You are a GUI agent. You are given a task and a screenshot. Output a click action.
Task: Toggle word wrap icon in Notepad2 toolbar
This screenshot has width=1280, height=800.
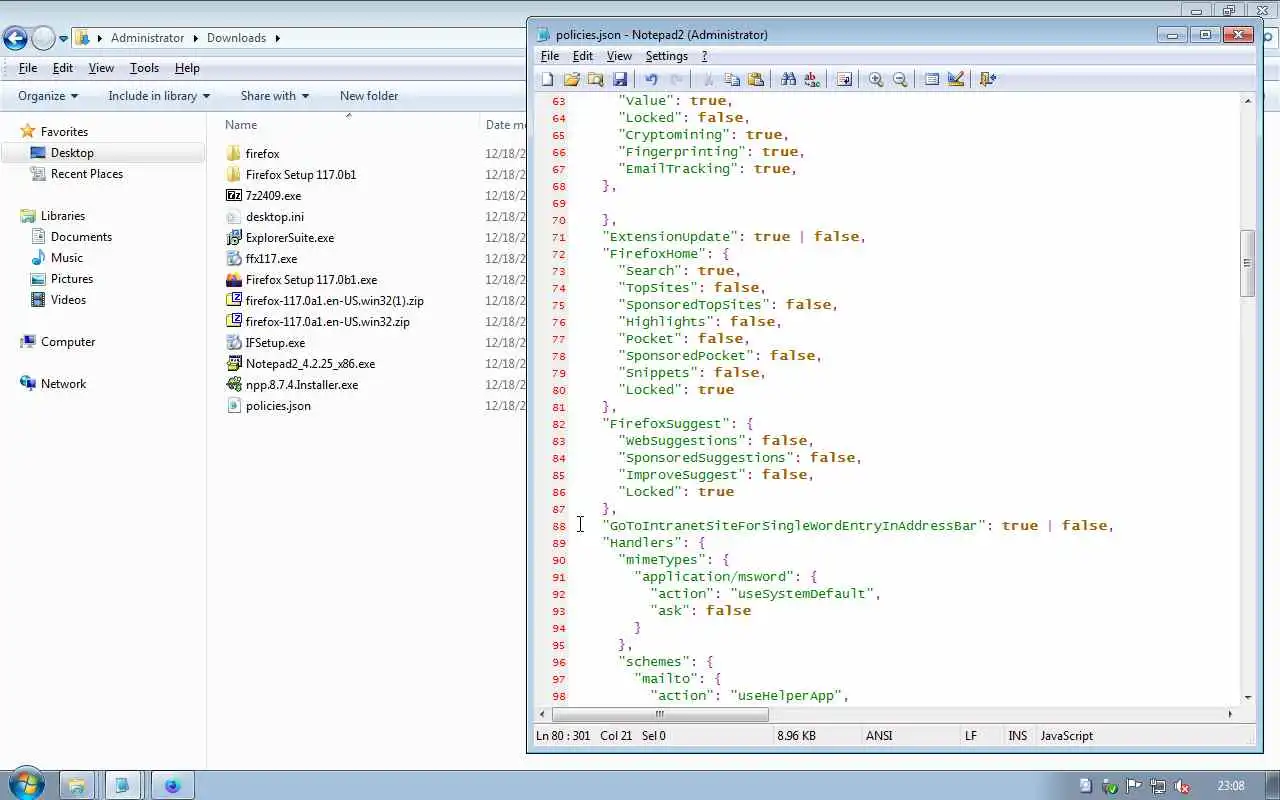(844, 79)
